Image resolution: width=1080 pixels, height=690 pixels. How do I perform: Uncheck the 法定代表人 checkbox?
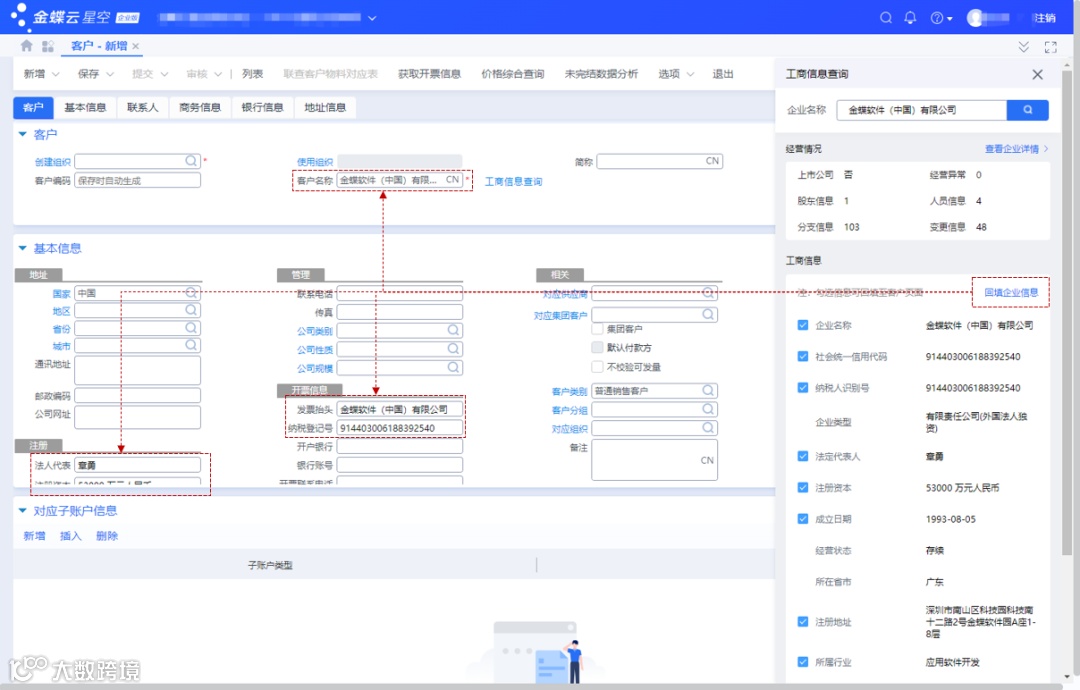click(x=802, y=456)
